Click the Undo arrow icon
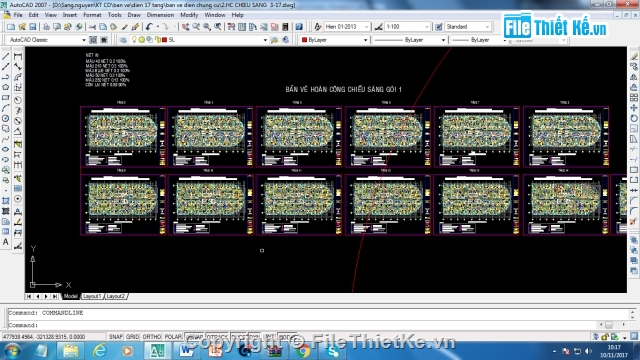This screenshot has width=640, height=360. (149, 27)
